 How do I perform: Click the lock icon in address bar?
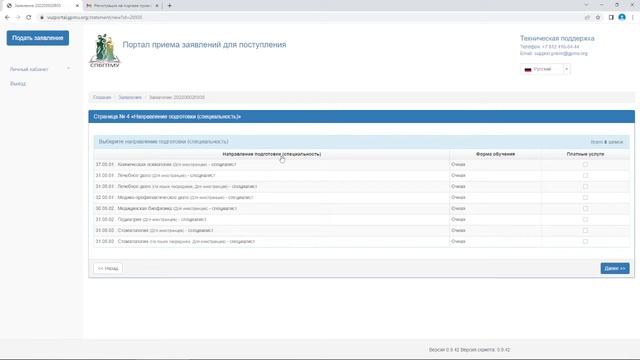pyautogui.click(x=41, y=18)
